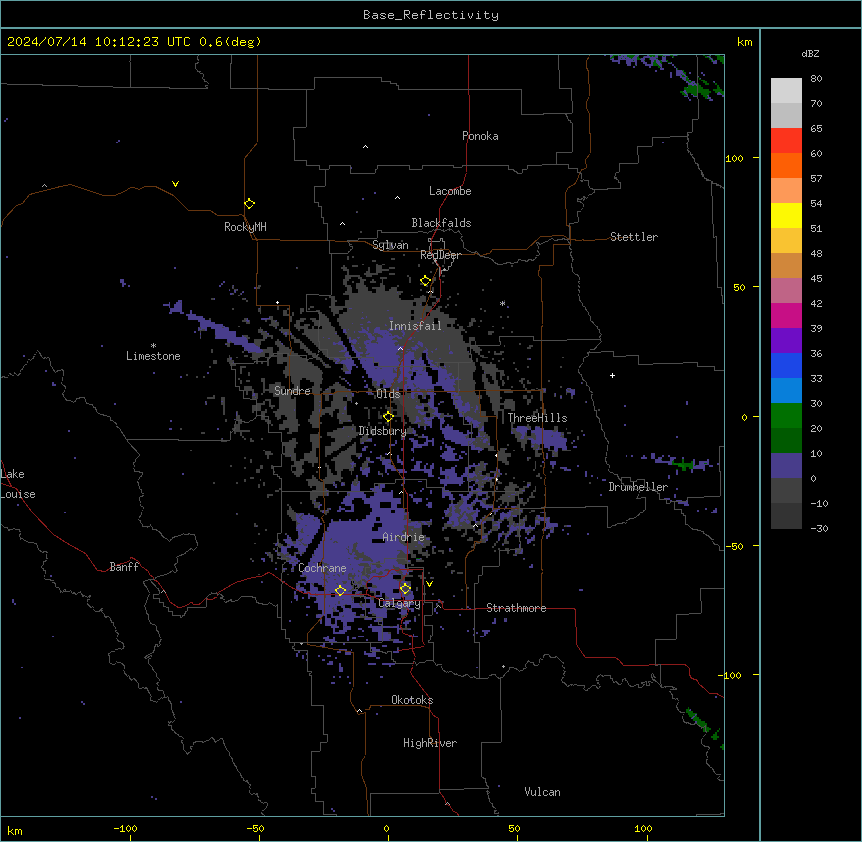Click the green 20-30 dBZ legend swatch

pos(786,416)
